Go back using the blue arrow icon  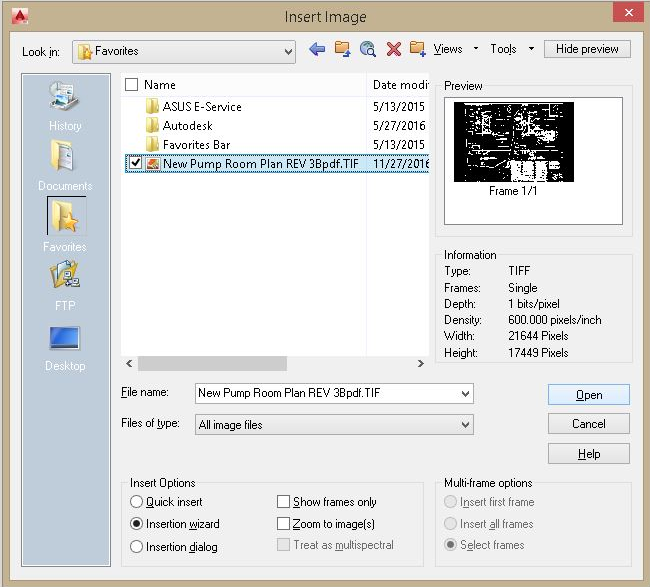click(x=317, y=50)
